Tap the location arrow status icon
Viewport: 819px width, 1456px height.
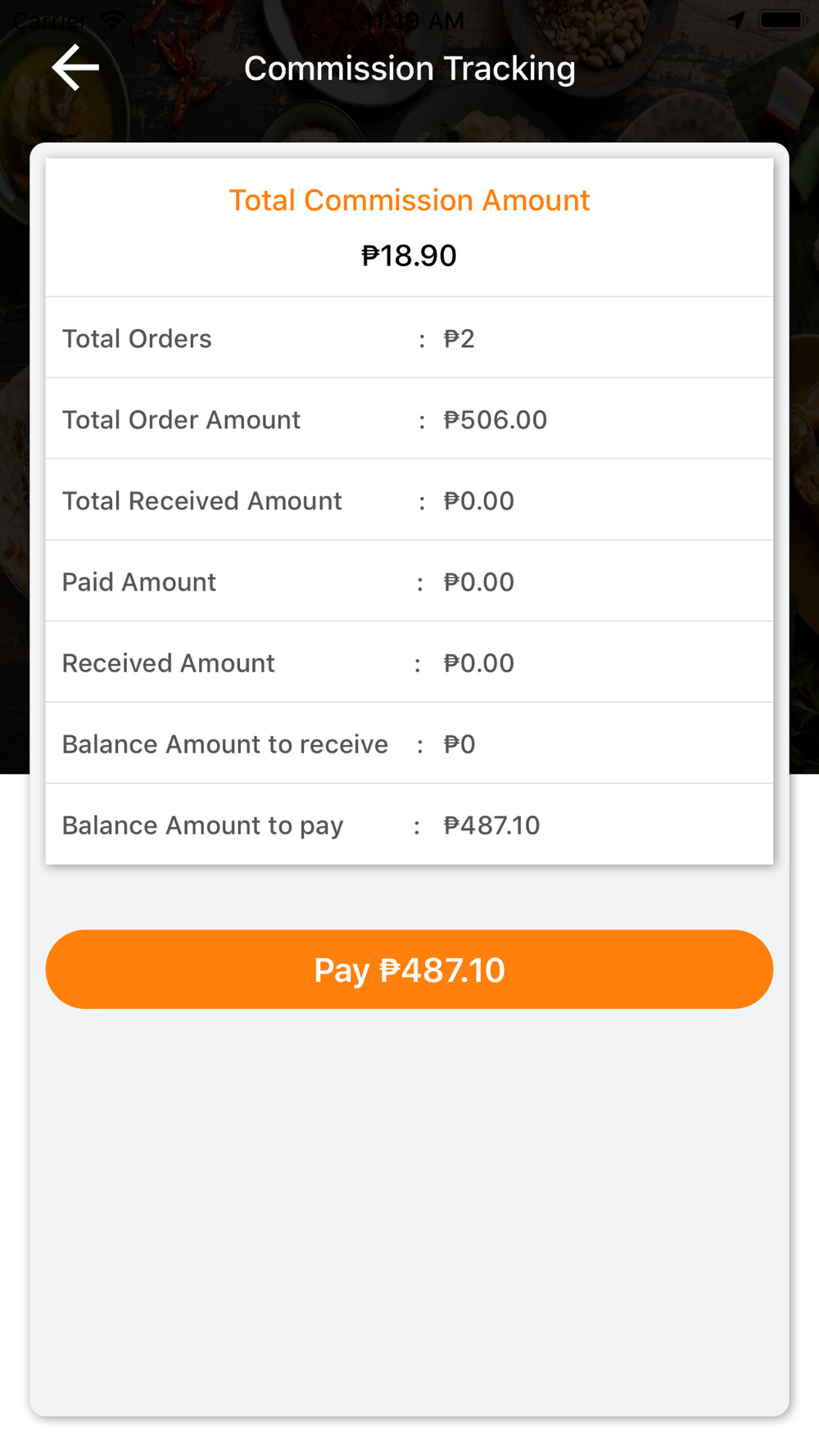(x=735, y=20)
